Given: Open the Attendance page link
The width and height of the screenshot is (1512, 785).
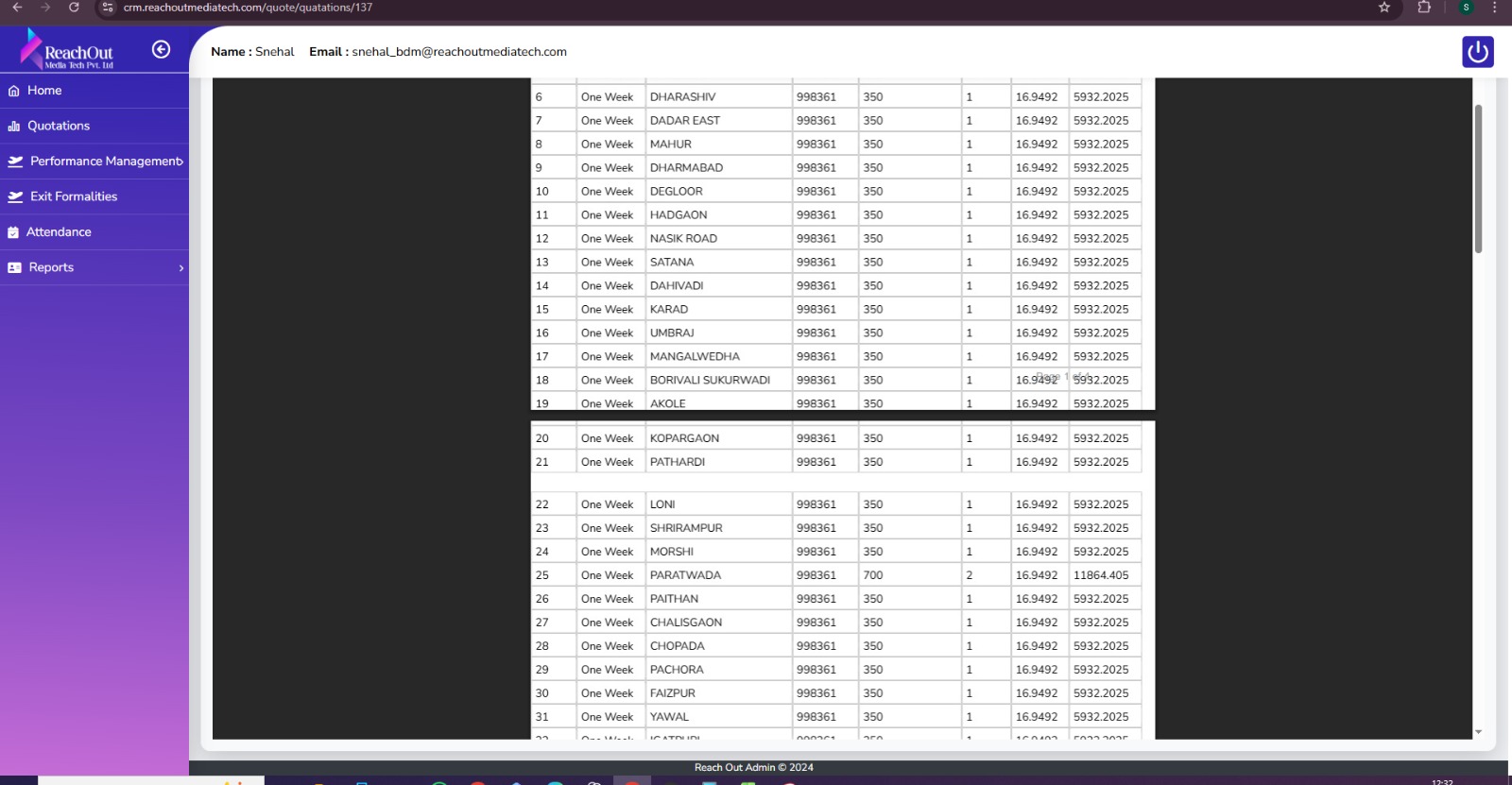Looking at the screenshot, I should [59, 232].
